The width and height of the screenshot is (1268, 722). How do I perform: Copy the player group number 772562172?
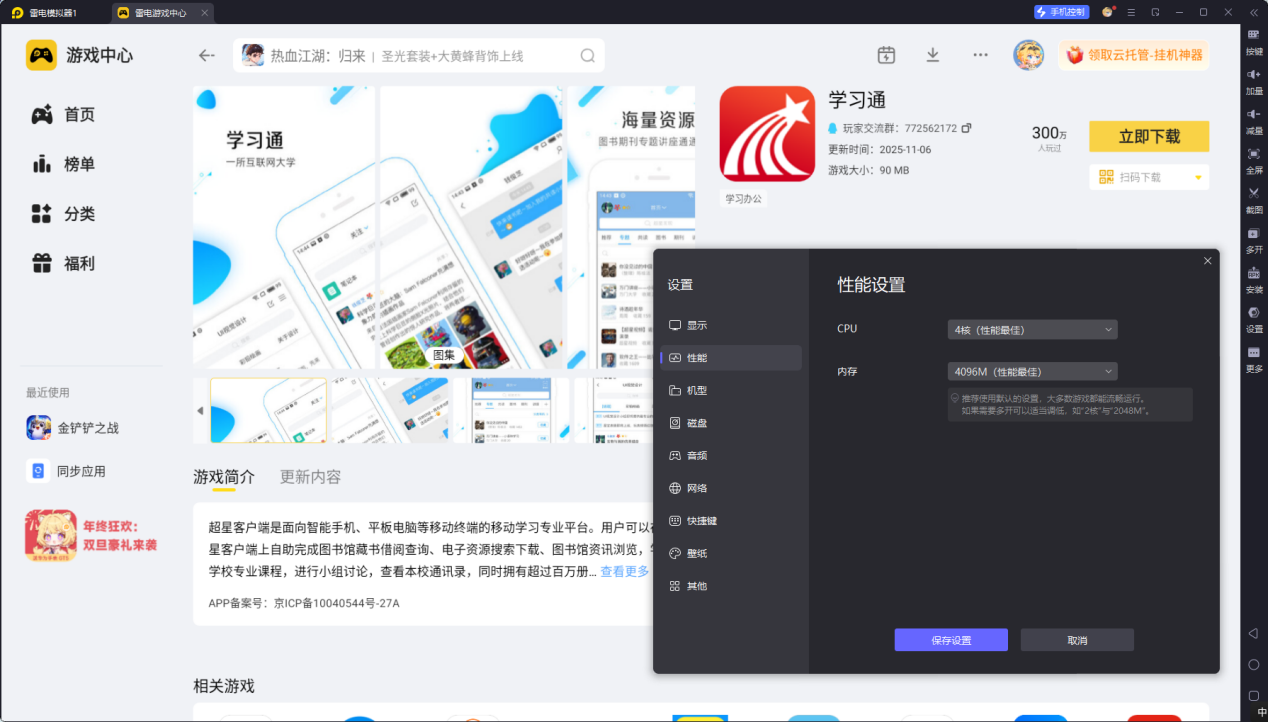tap(967, 128)
